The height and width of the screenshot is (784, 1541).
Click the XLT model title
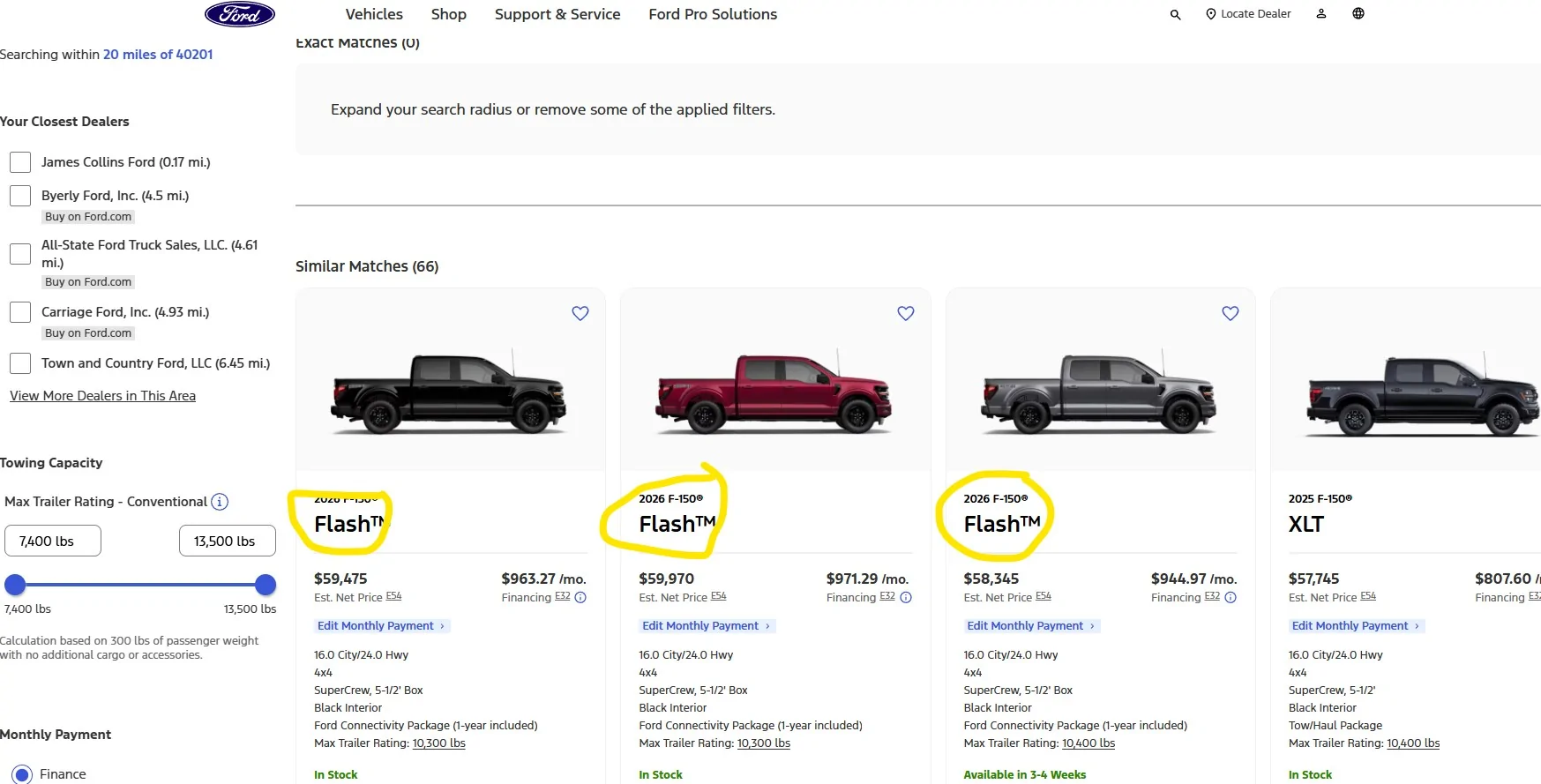[x=1306, y=525]
